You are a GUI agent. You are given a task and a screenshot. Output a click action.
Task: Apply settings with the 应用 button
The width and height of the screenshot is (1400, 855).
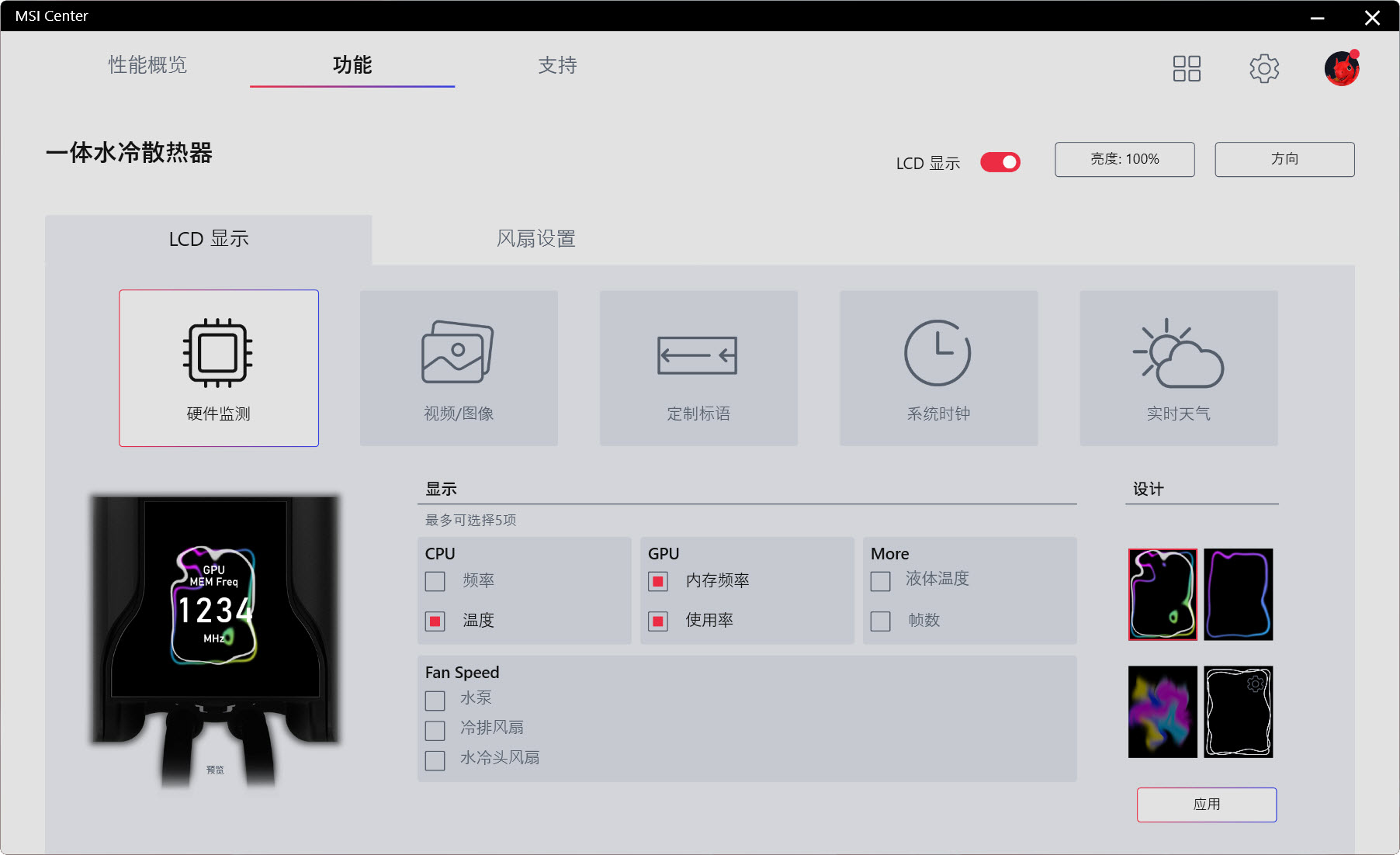pyautogui.click(x=1206, y=805)
